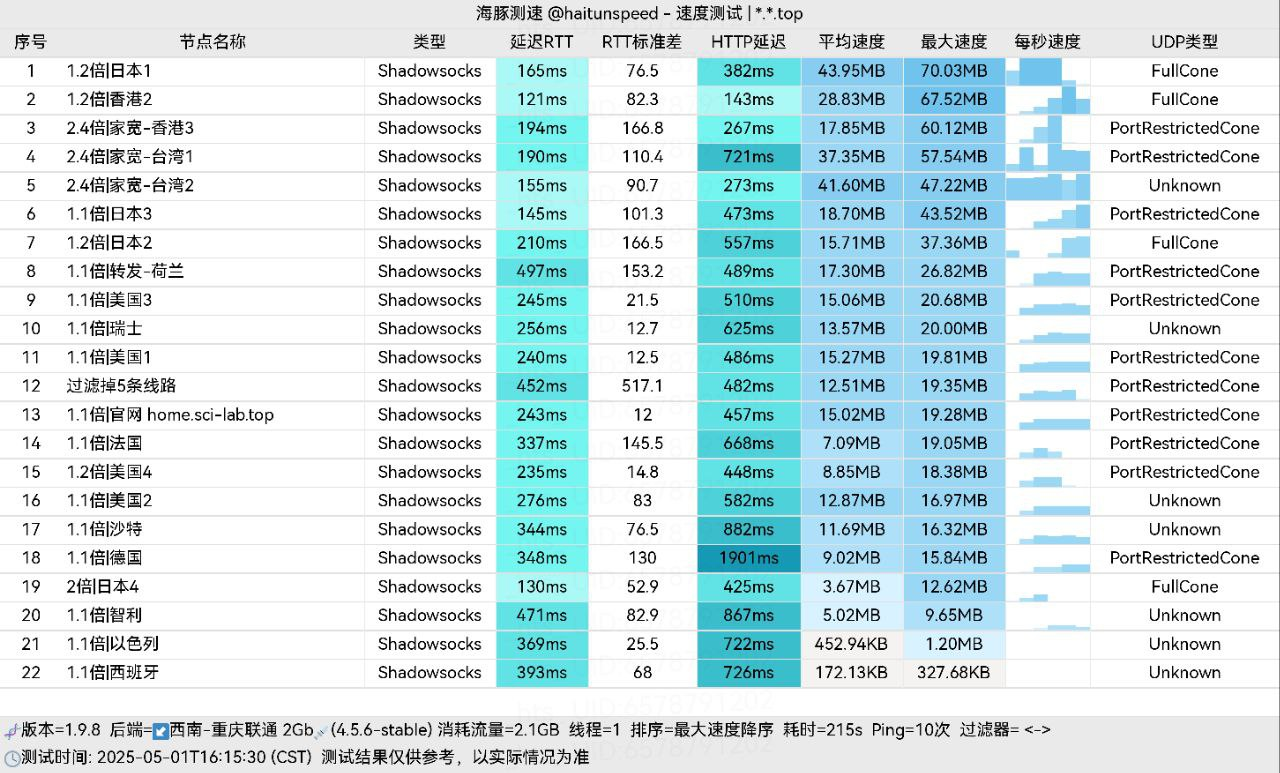Click the 过滤掉5条线路 row name
The image size is (1280, 773).
tap(121, 386)
